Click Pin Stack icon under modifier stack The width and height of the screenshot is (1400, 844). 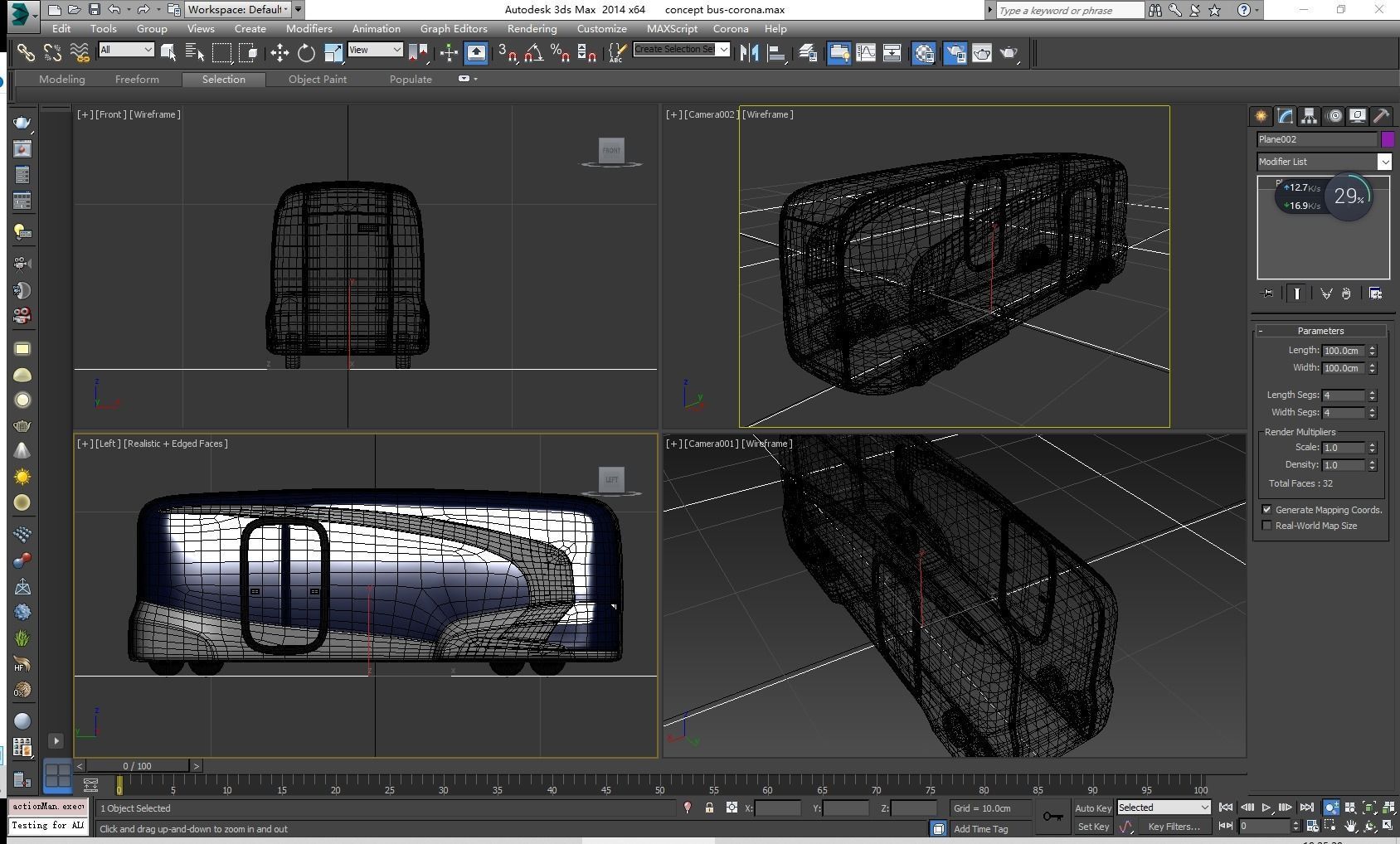coord(1267,293)
